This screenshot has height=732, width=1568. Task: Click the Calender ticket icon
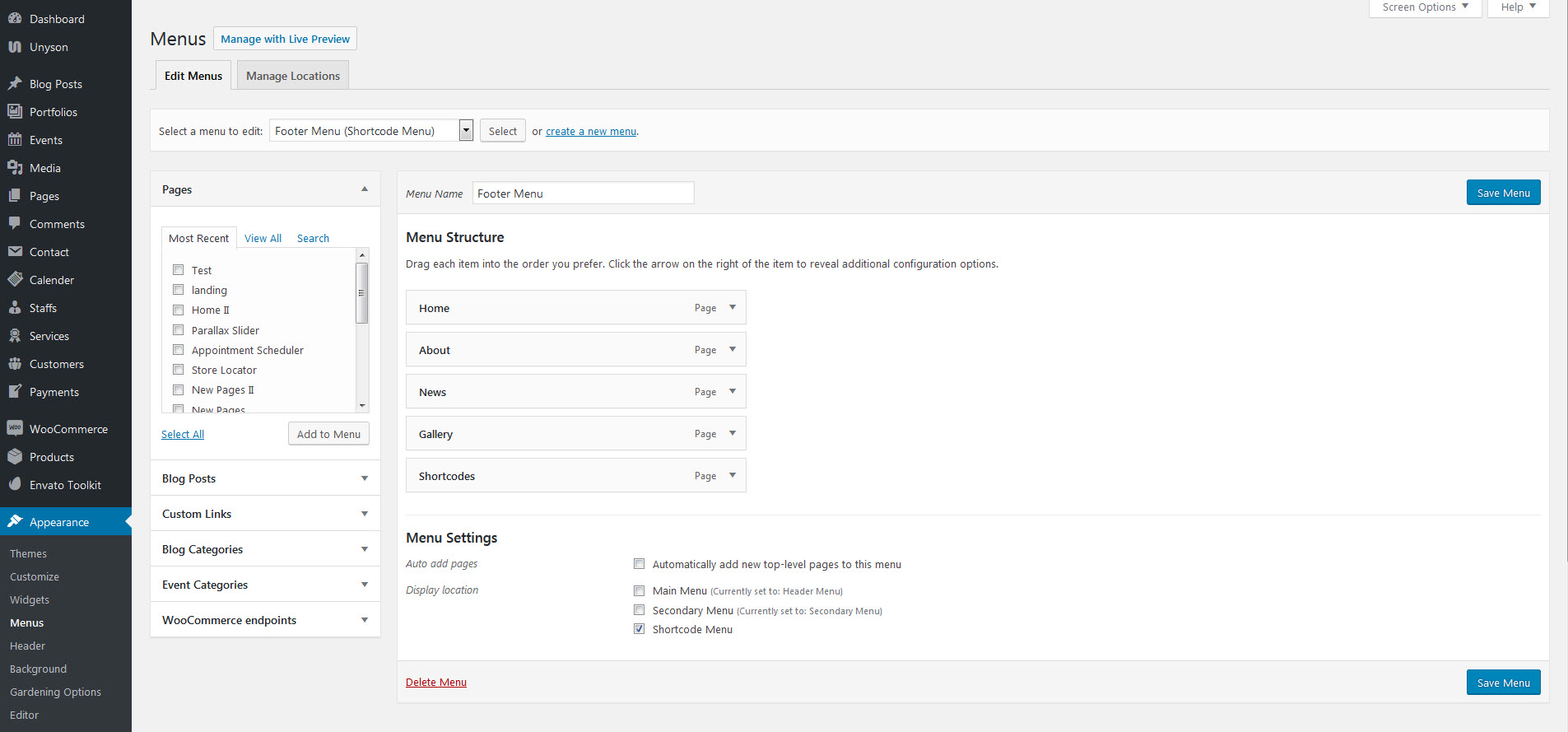(15, 279)
